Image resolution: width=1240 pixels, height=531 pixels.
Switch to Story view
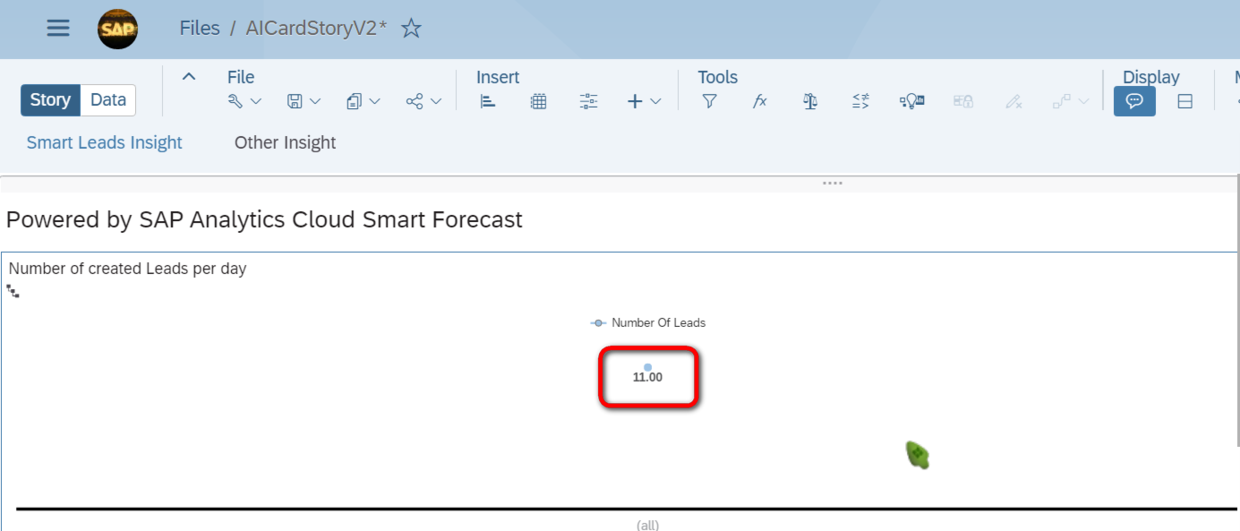pyautogui.click(x=50, y=100)
